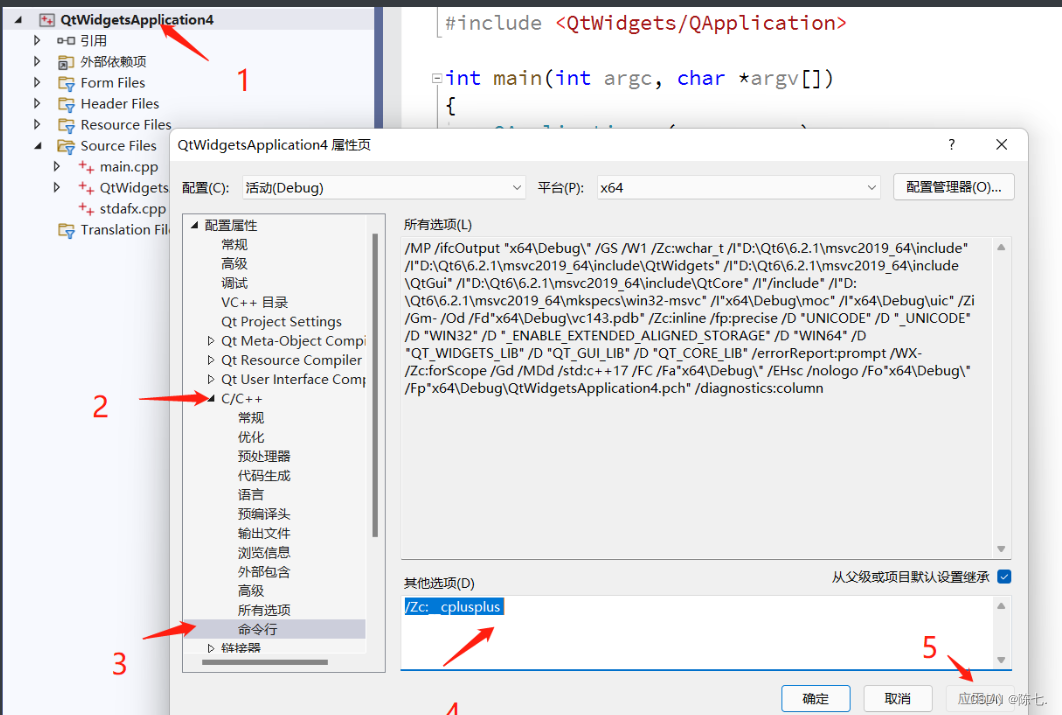Select Qt Project Settings page
Screen dimensions: 1062x715
(x=281, y=322)
